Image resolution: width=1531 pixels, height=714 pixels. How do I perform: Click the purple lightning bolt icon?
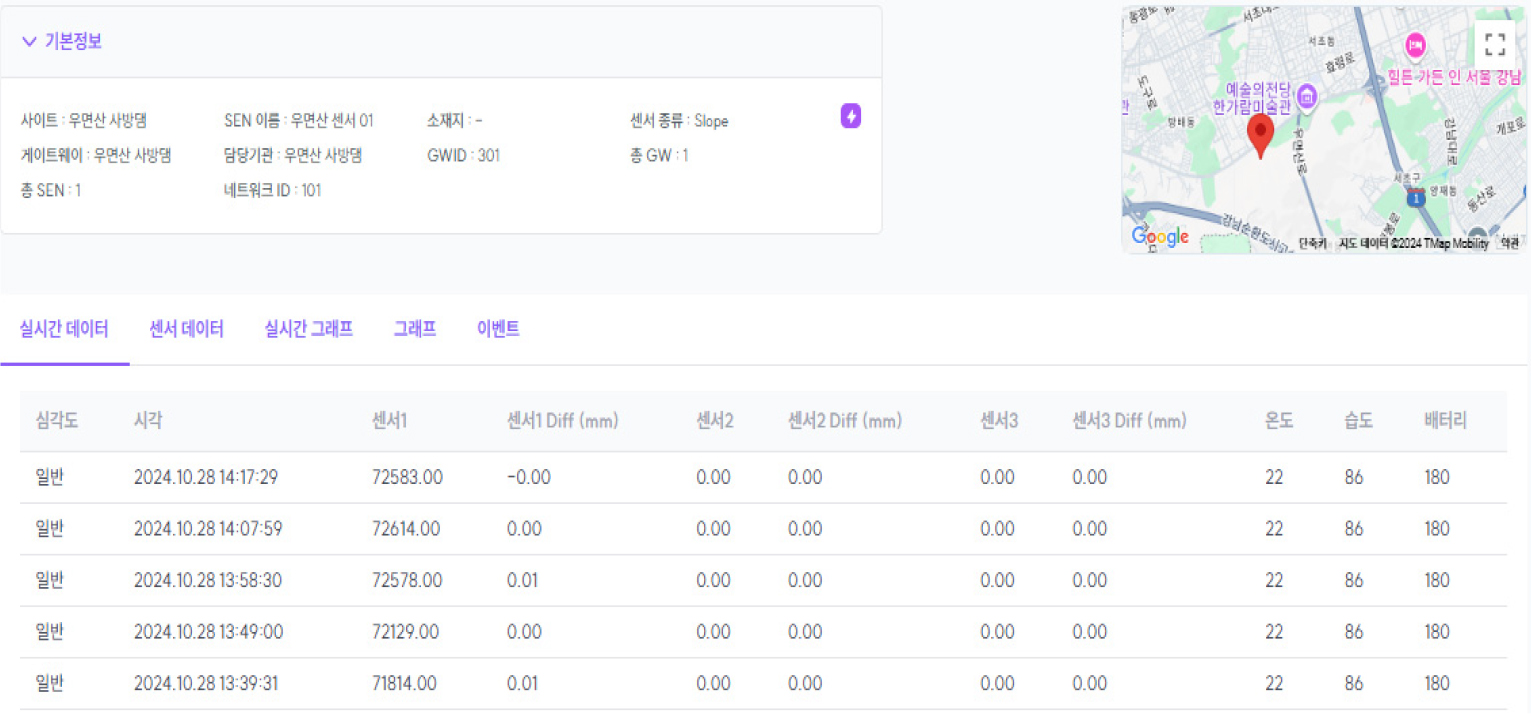(851, 116)
